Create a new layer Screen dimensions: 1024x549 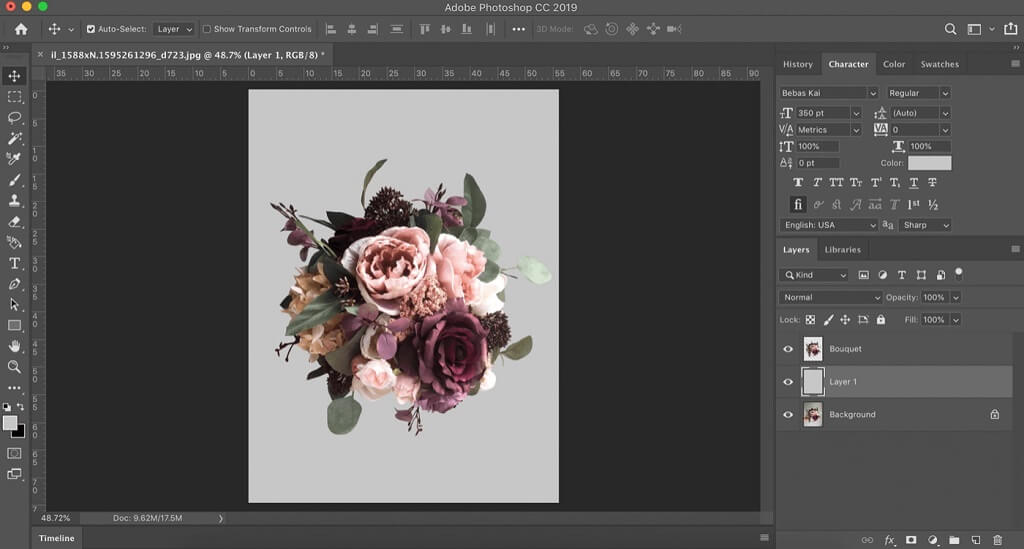(976, 540)
